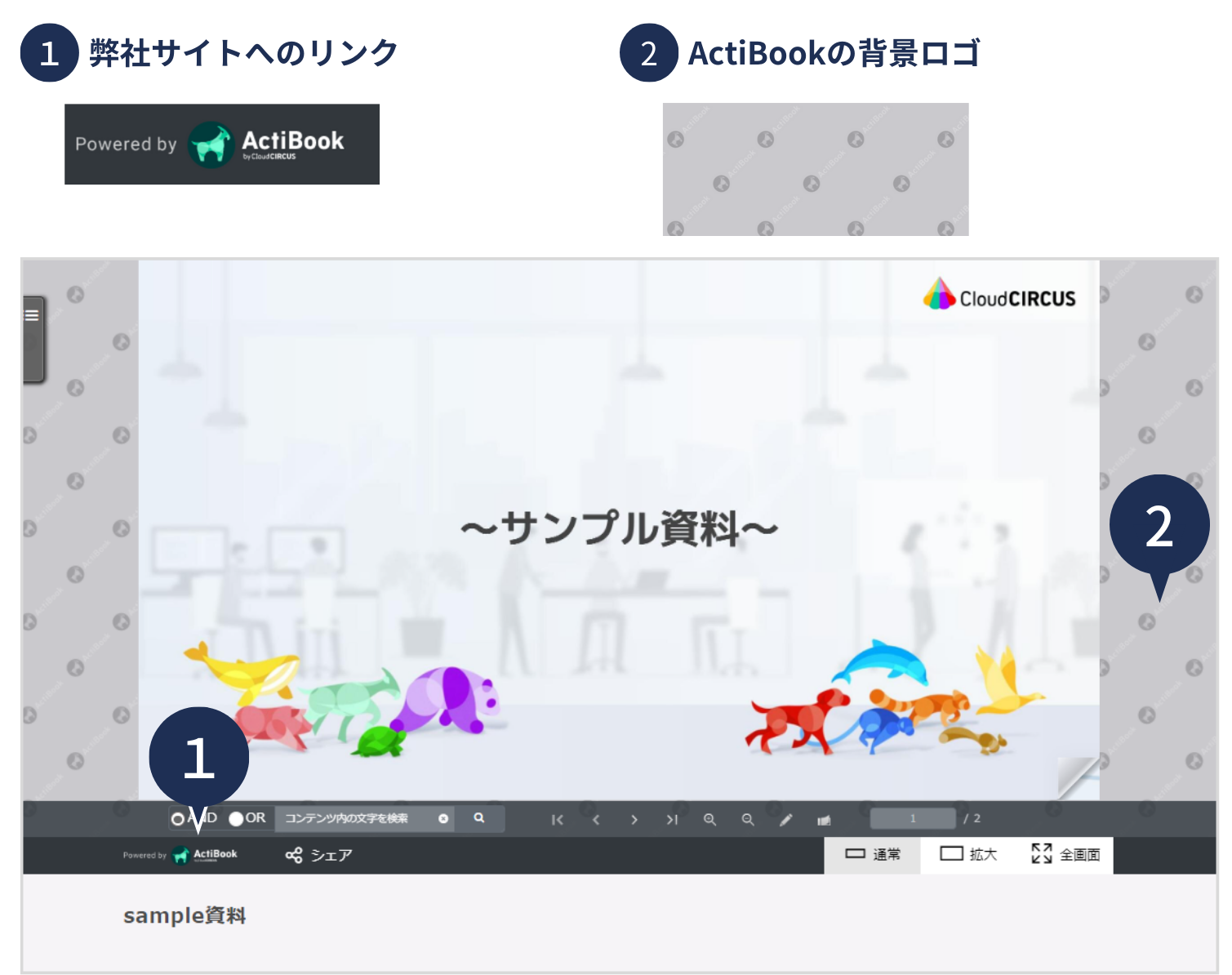1232x975 pixels.
Task: Advance to the next page arrow
Action: 634,819
